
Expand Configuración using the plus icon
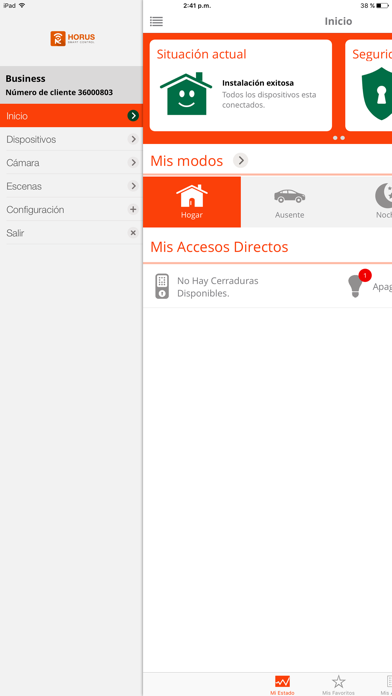pos(133,209)
